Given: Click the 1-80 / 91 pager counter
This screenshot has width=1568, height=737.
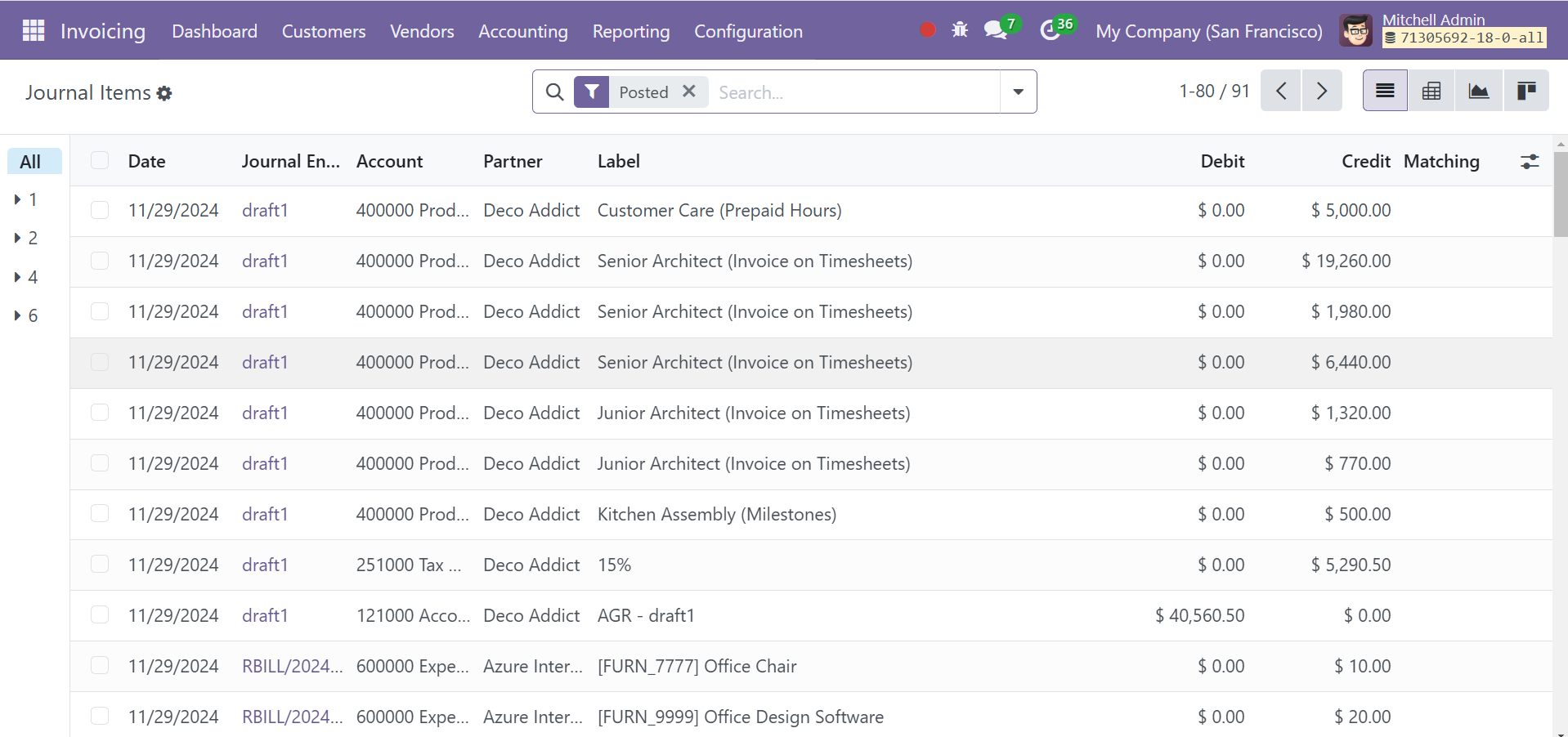Looking at the screenshot, I should click(x=1214, y=91).
